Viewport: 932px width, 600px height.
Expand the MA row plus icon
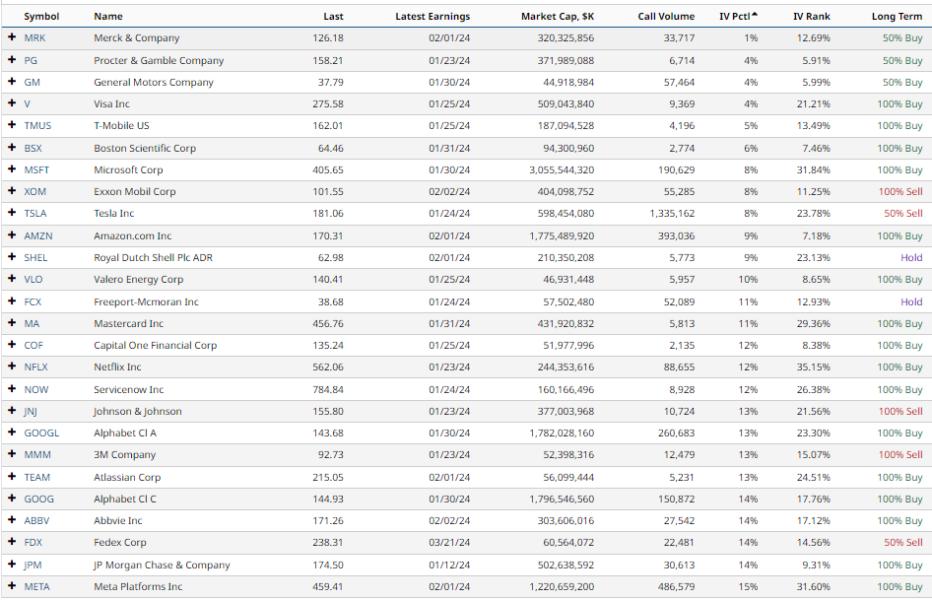point(12,323)
